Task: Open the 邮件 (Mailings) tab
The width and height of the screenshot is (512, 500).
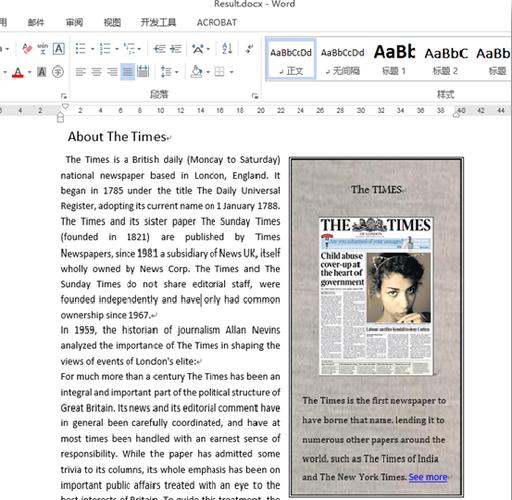Action: (36, 22)
